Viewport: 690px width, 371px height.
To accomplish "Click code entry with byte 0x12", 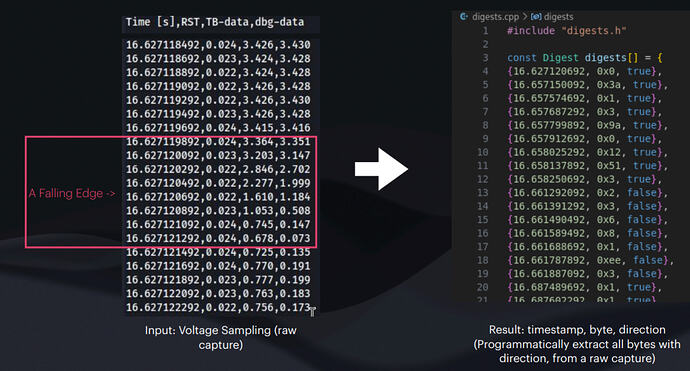I will click(x=587, y=152).
